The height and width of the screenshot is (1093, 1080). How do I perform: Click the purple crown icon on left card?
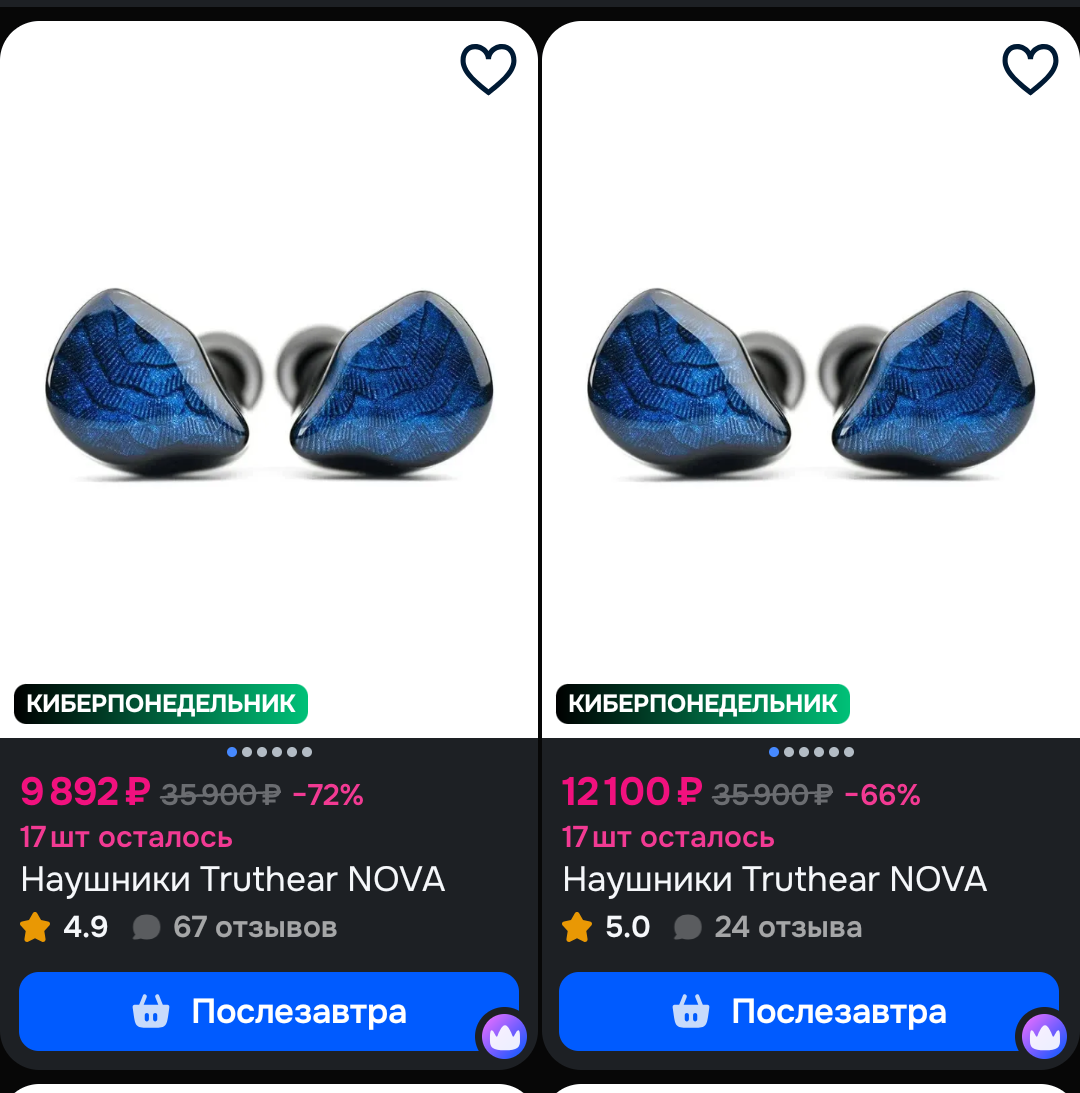pyautogui.click(x=505, y=1037)
